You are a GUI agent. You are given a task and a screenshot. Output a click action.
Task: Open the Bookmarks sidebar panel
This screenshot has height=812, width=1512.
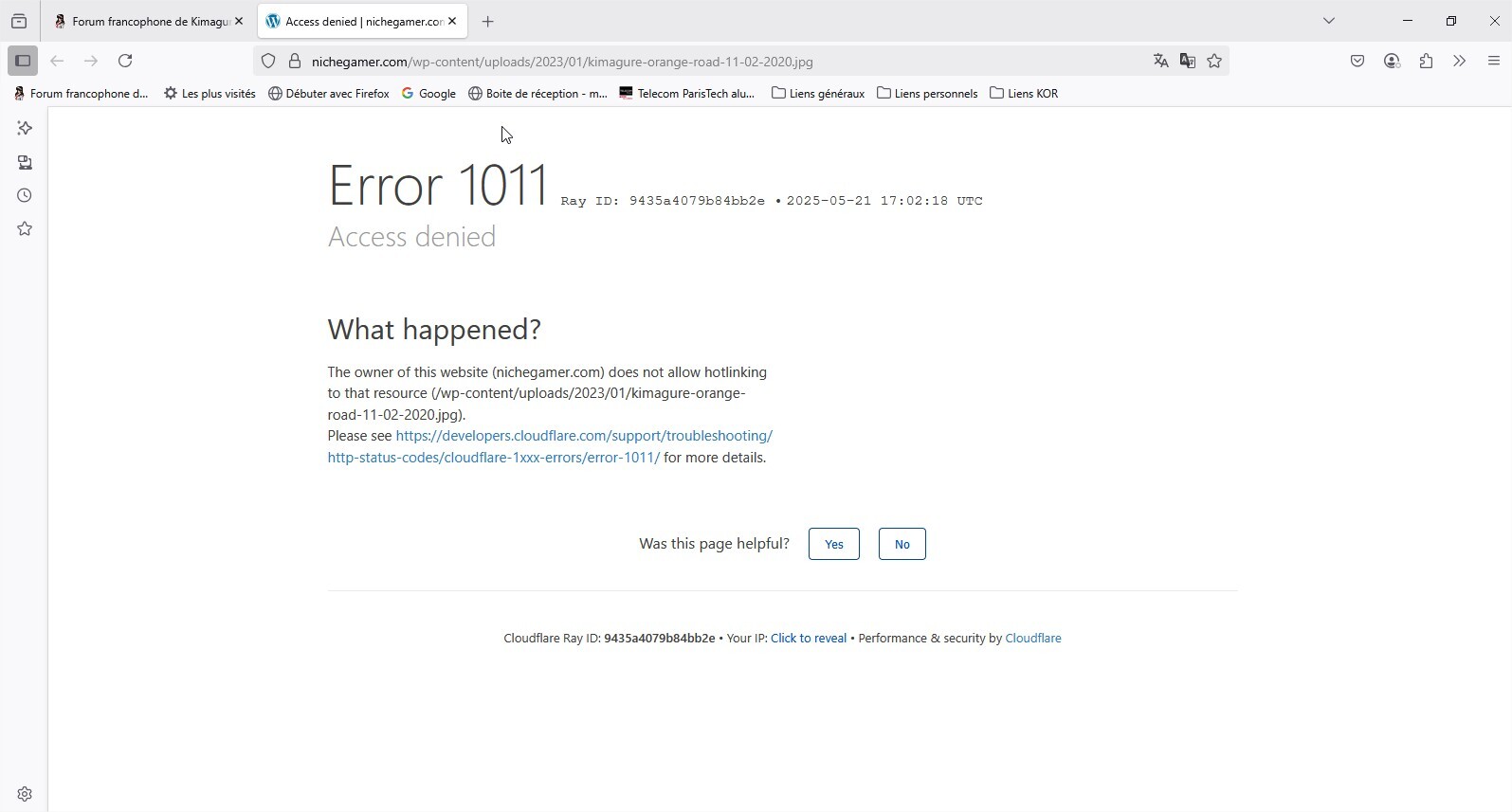click(25, 228)
